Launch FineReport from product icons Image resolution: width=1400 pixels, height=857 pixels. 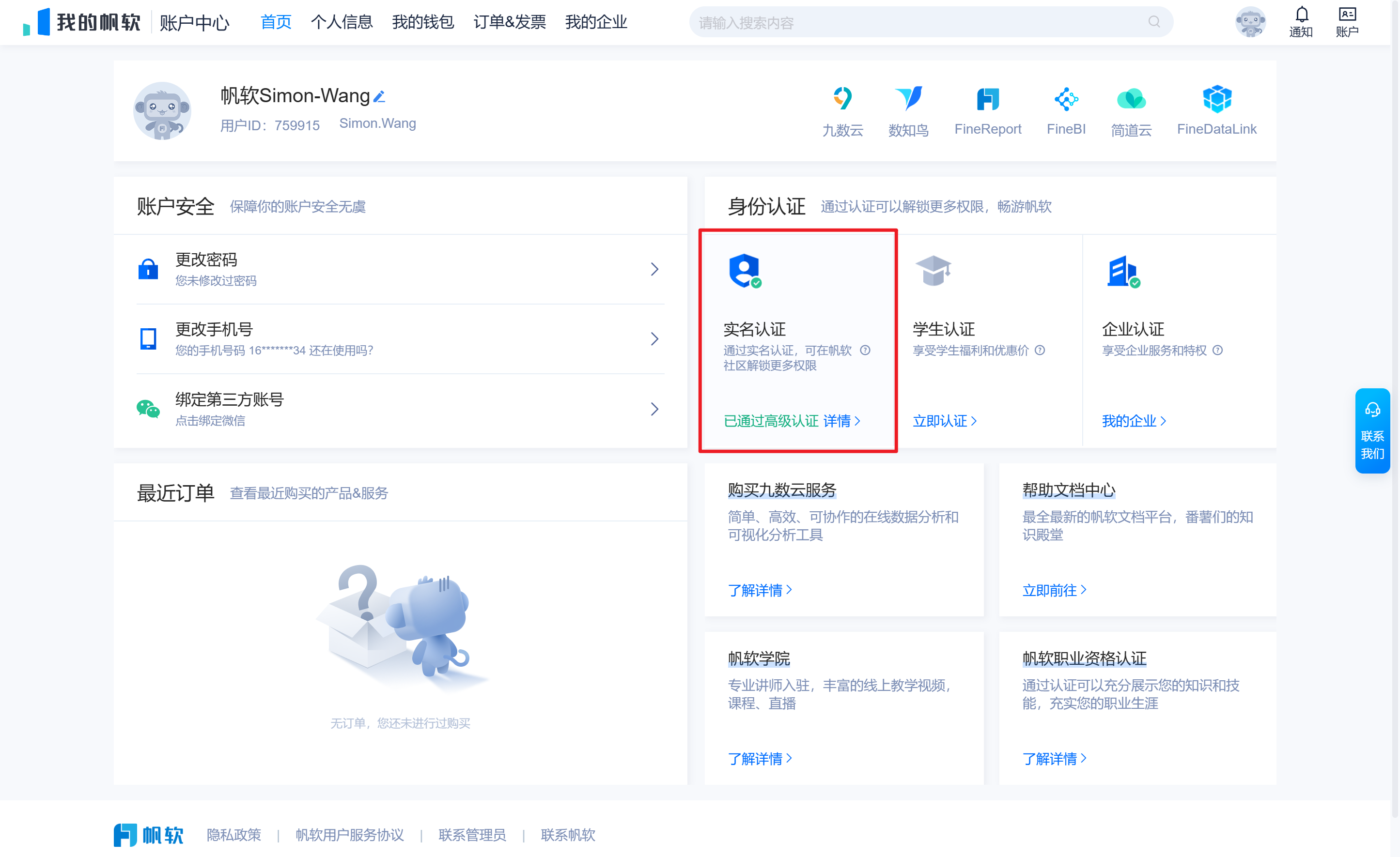point(987,99)
